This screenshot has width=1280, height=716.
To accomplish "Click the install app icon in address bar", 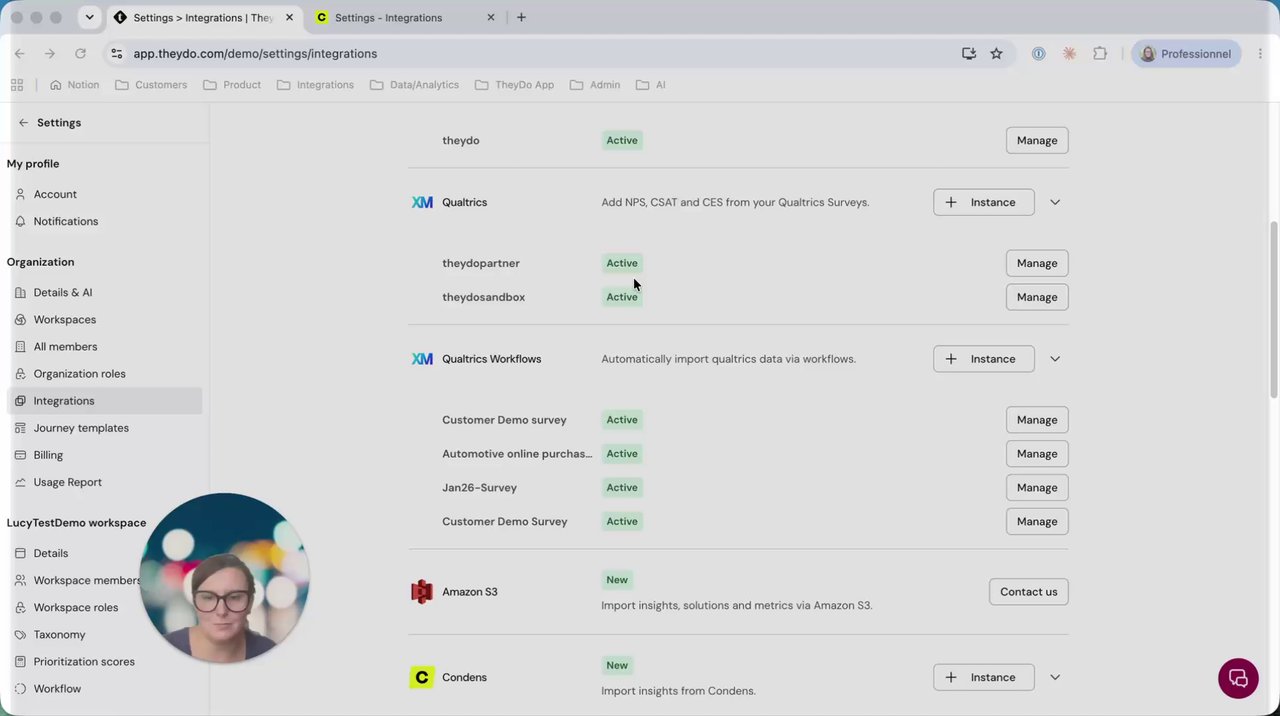I will (969, 54).
